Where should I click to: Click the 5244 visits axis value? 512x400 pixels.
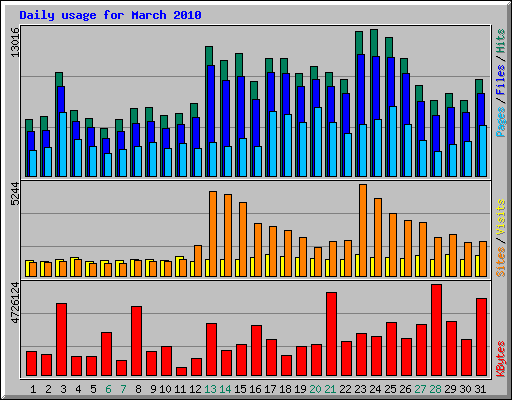(15, 194)
